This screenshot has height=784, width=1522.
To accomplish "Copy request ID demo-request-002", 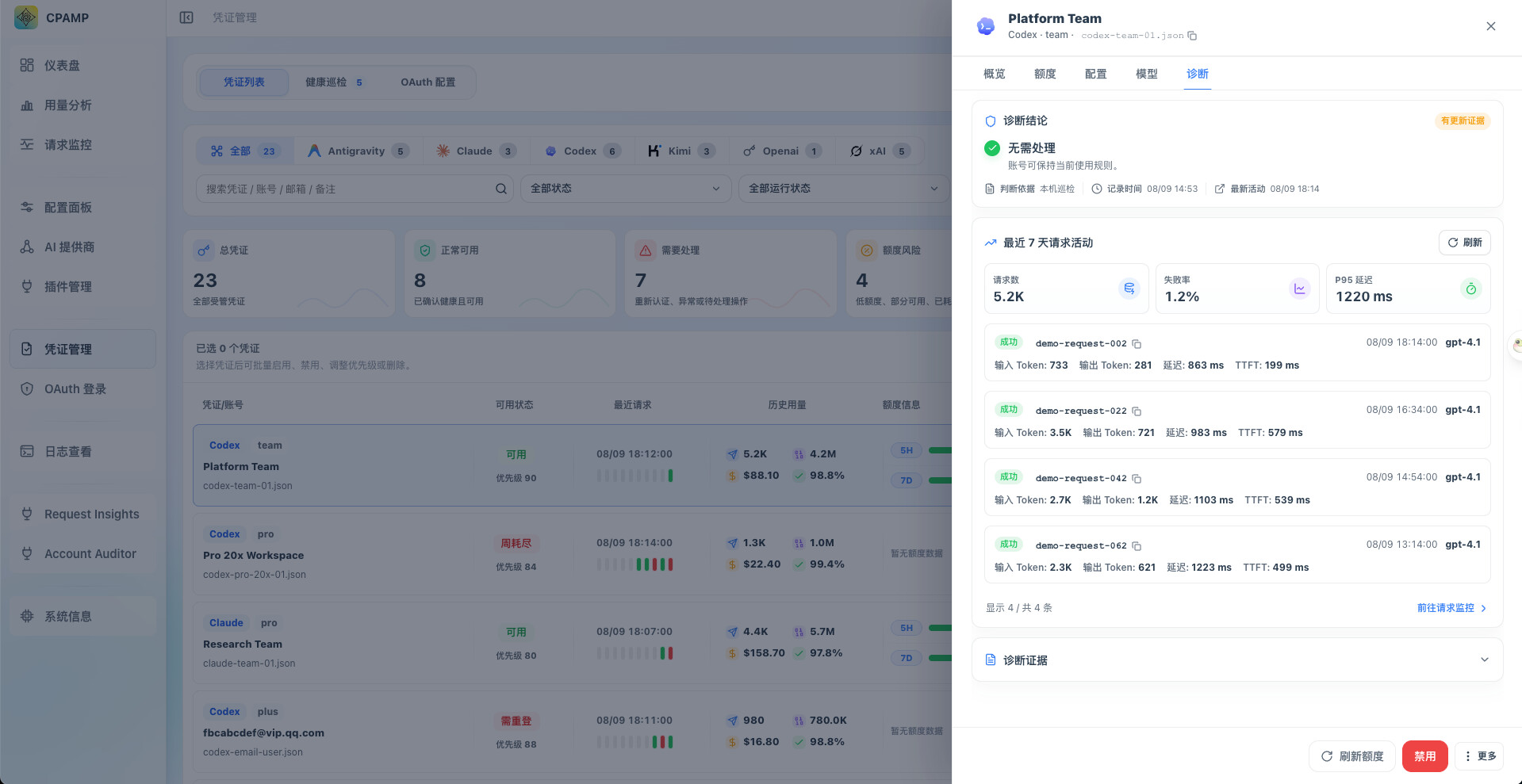I will pos(1137,344).
